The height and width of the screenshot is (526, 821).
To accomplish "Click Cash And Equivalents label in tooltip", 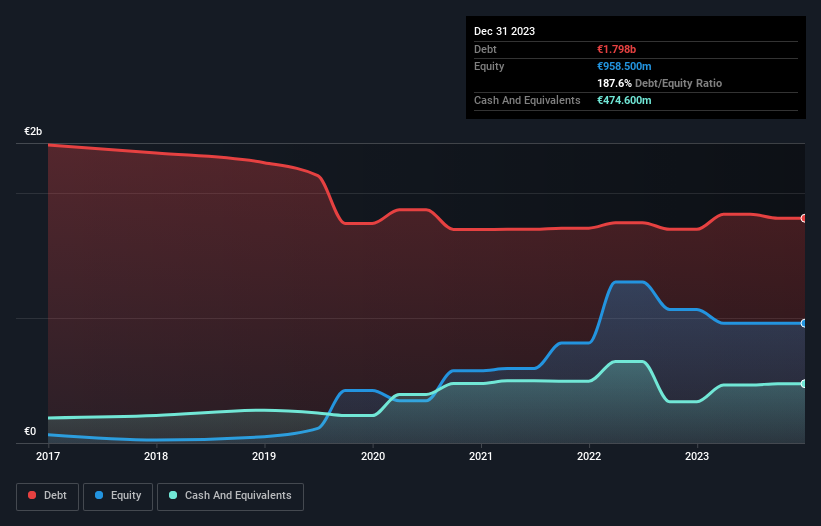I will click(x=527, y=100).
